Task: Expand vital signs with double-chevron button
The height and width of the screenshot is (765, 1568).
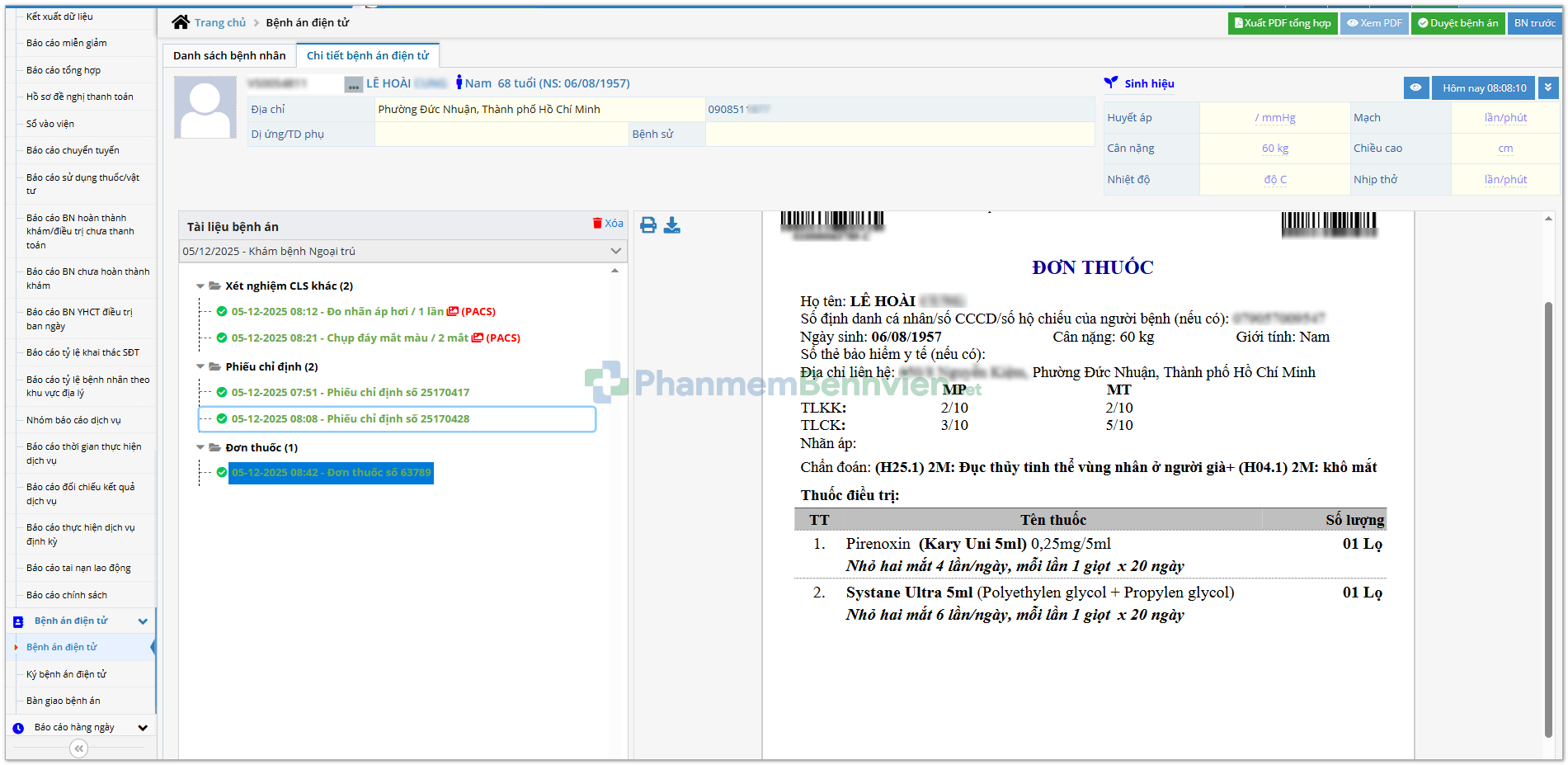Action: 1548,88
